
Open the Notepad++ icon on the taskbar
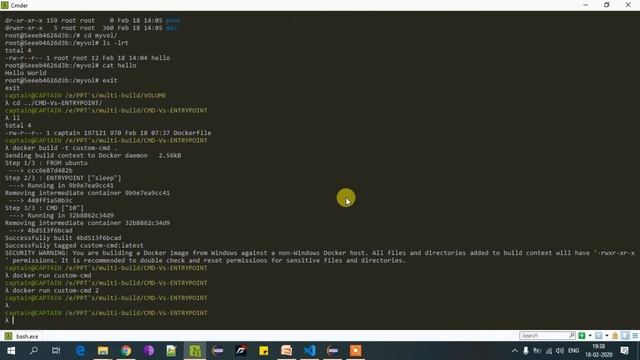171,351
